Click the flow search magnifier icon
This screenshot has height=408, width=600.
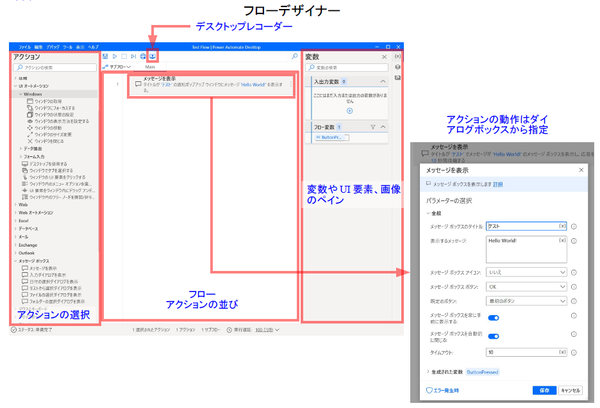(295, 56)
